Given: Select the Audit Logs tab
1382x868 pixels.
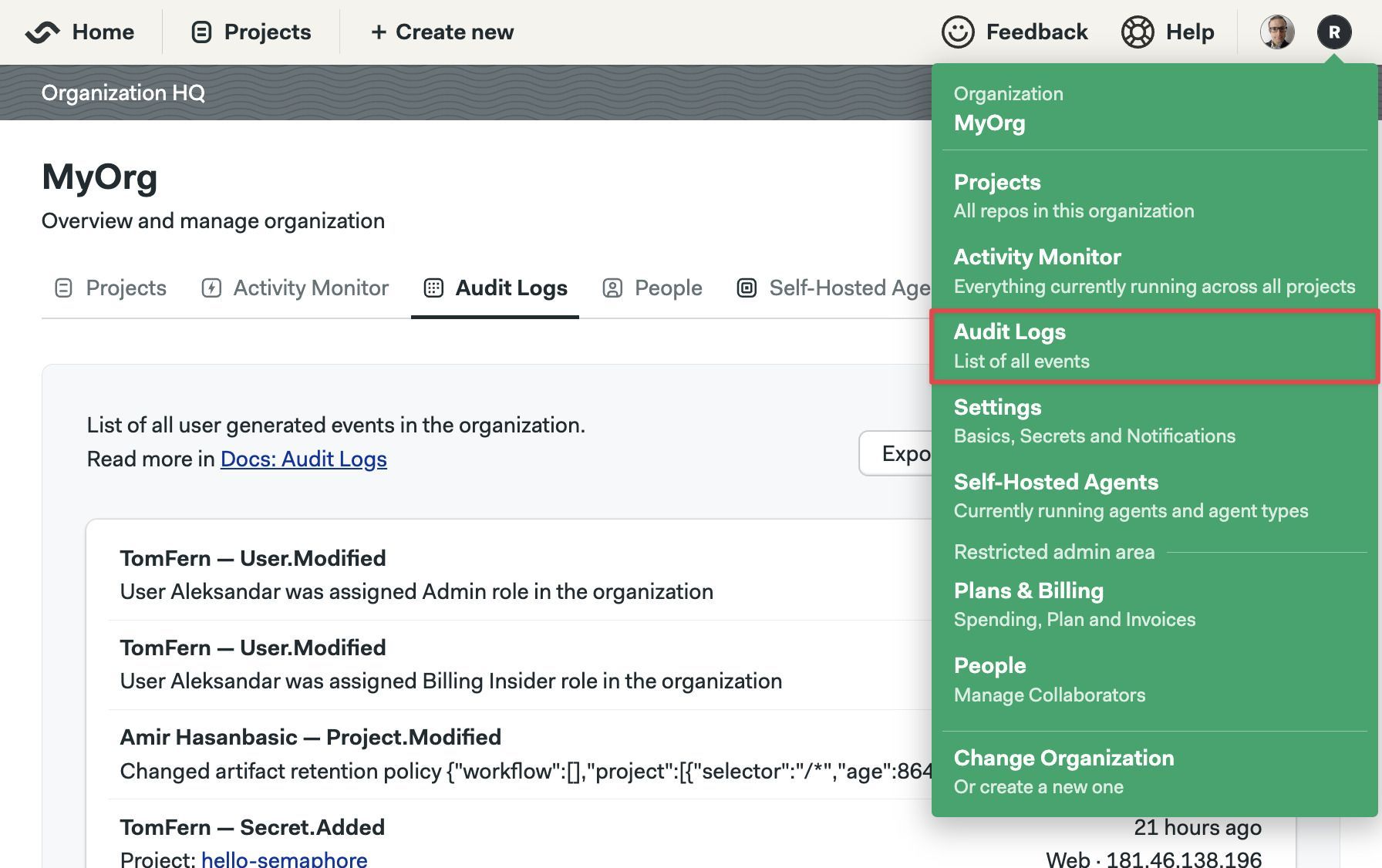Looking at the screenshot, I should 495,288.
